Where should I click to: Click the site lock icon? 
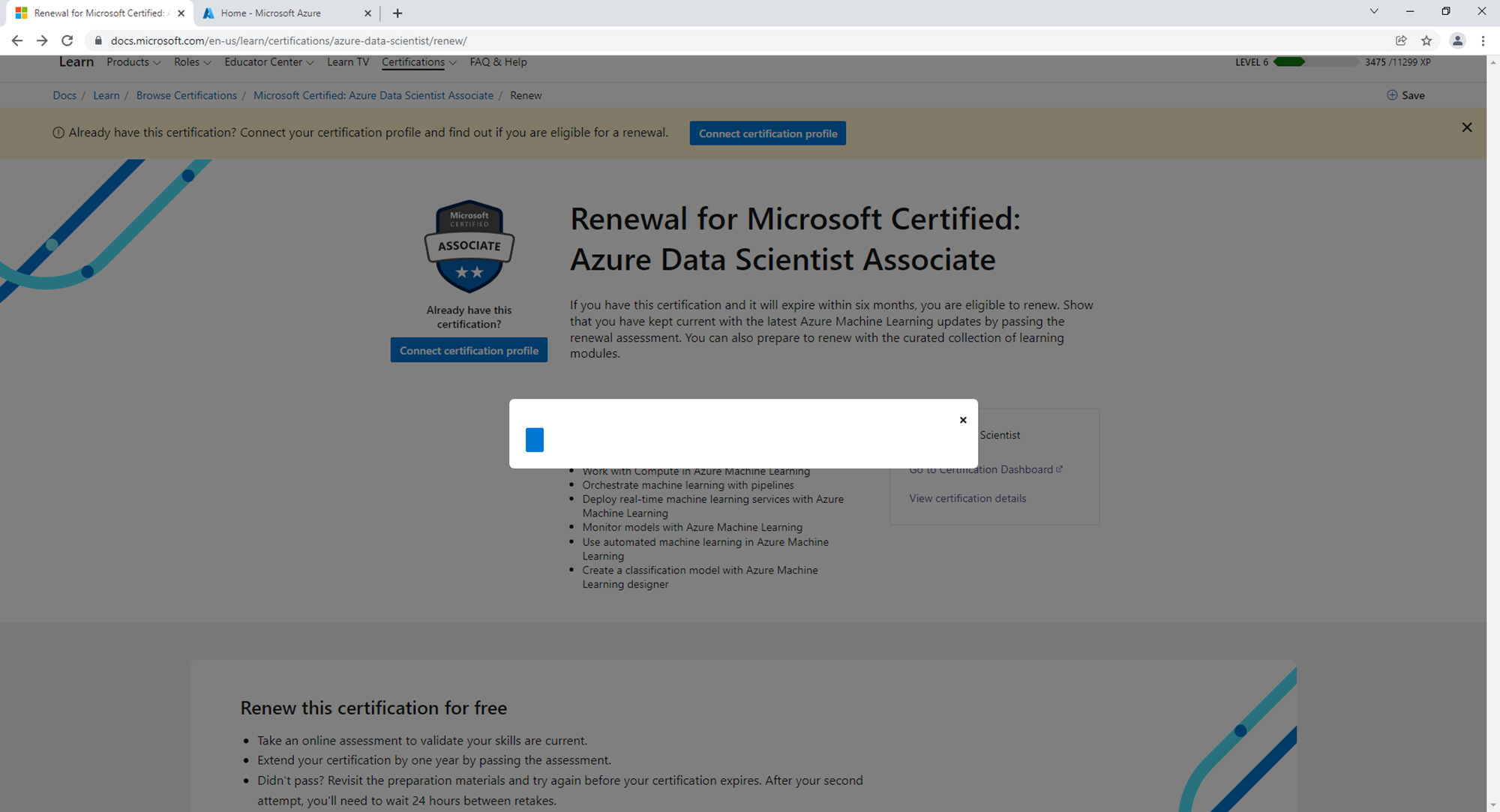(x=97, y=40)
